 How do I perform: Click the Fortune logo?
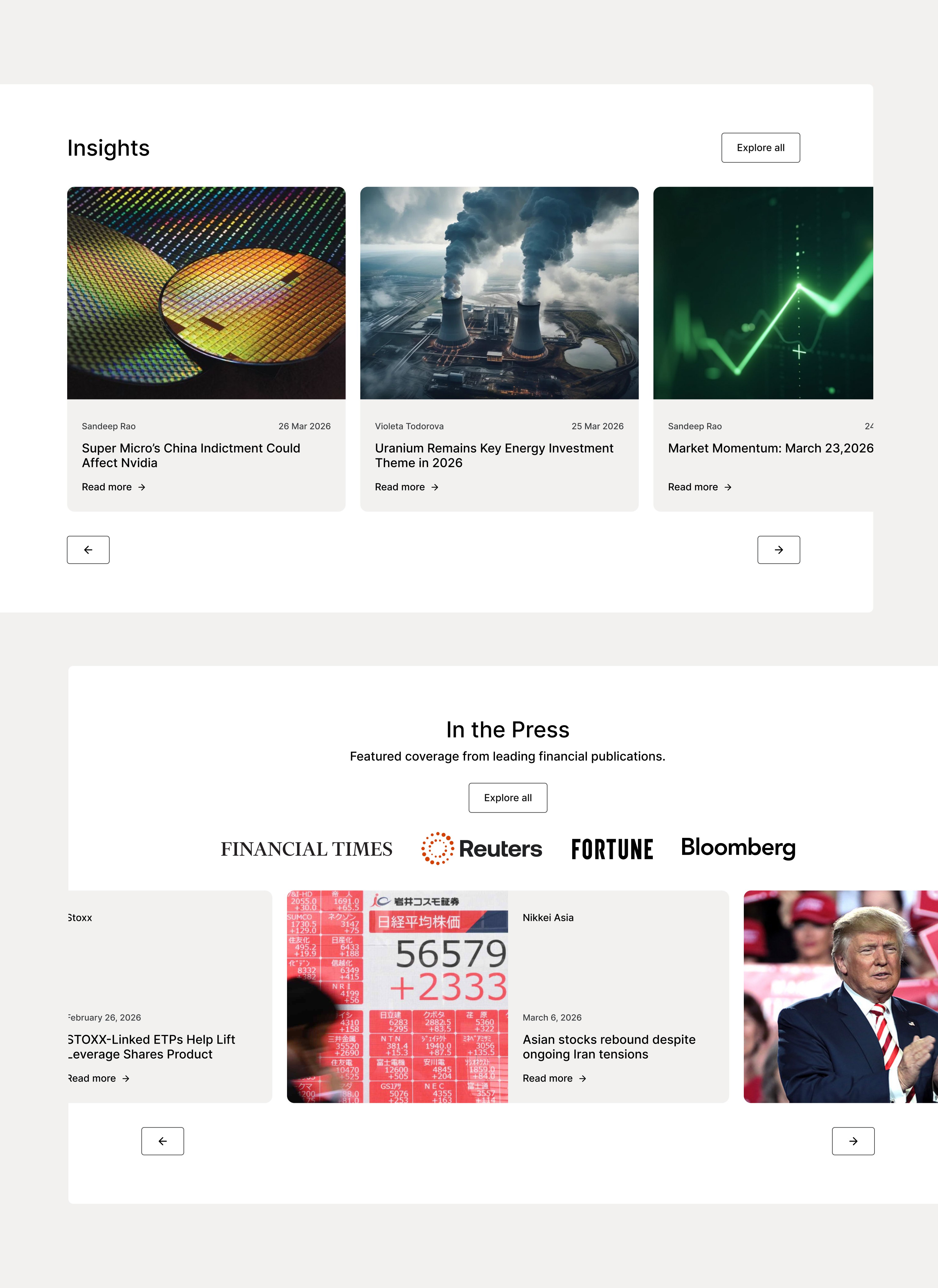tap(612, 849)
